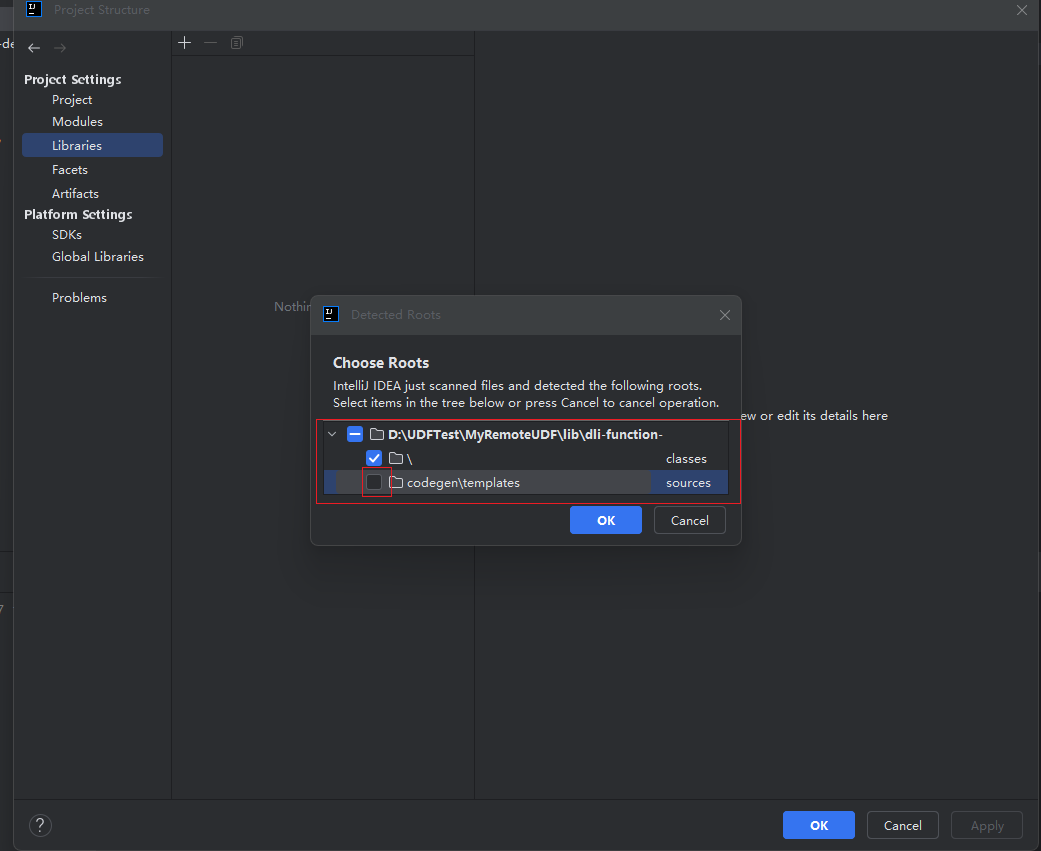The height and width of the screenshot is (851, 1041).
Task: Click the Remove library minus icon
Action: tap(210, 43)
